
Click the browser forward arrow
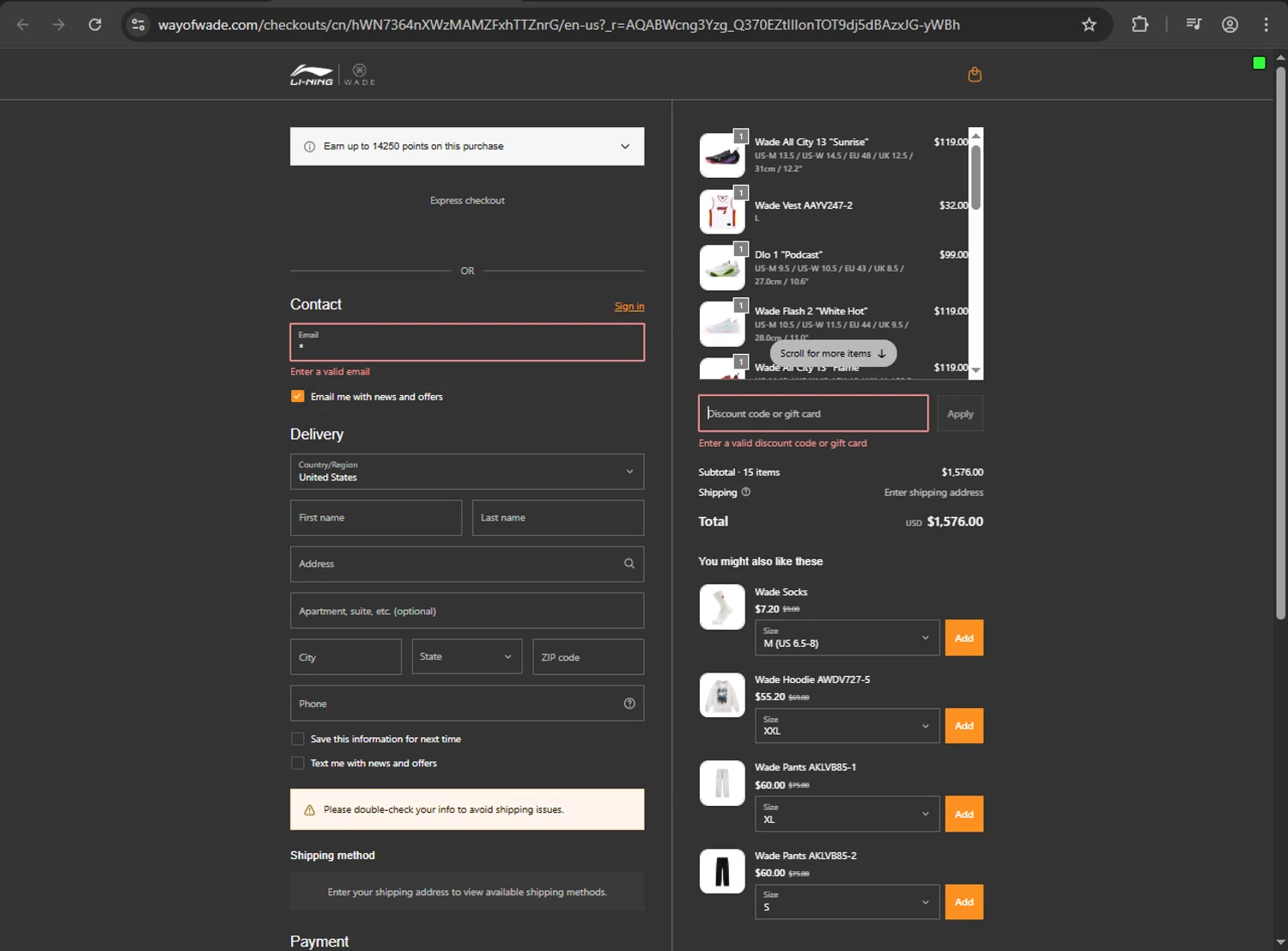tap(58, 25)
